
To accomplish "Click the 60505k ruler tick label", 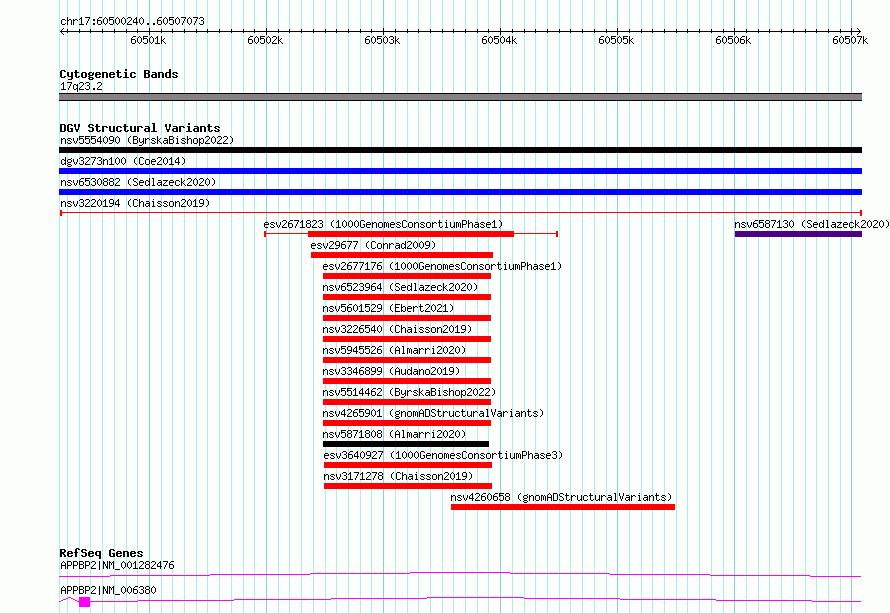I will [x=616, y=40].
